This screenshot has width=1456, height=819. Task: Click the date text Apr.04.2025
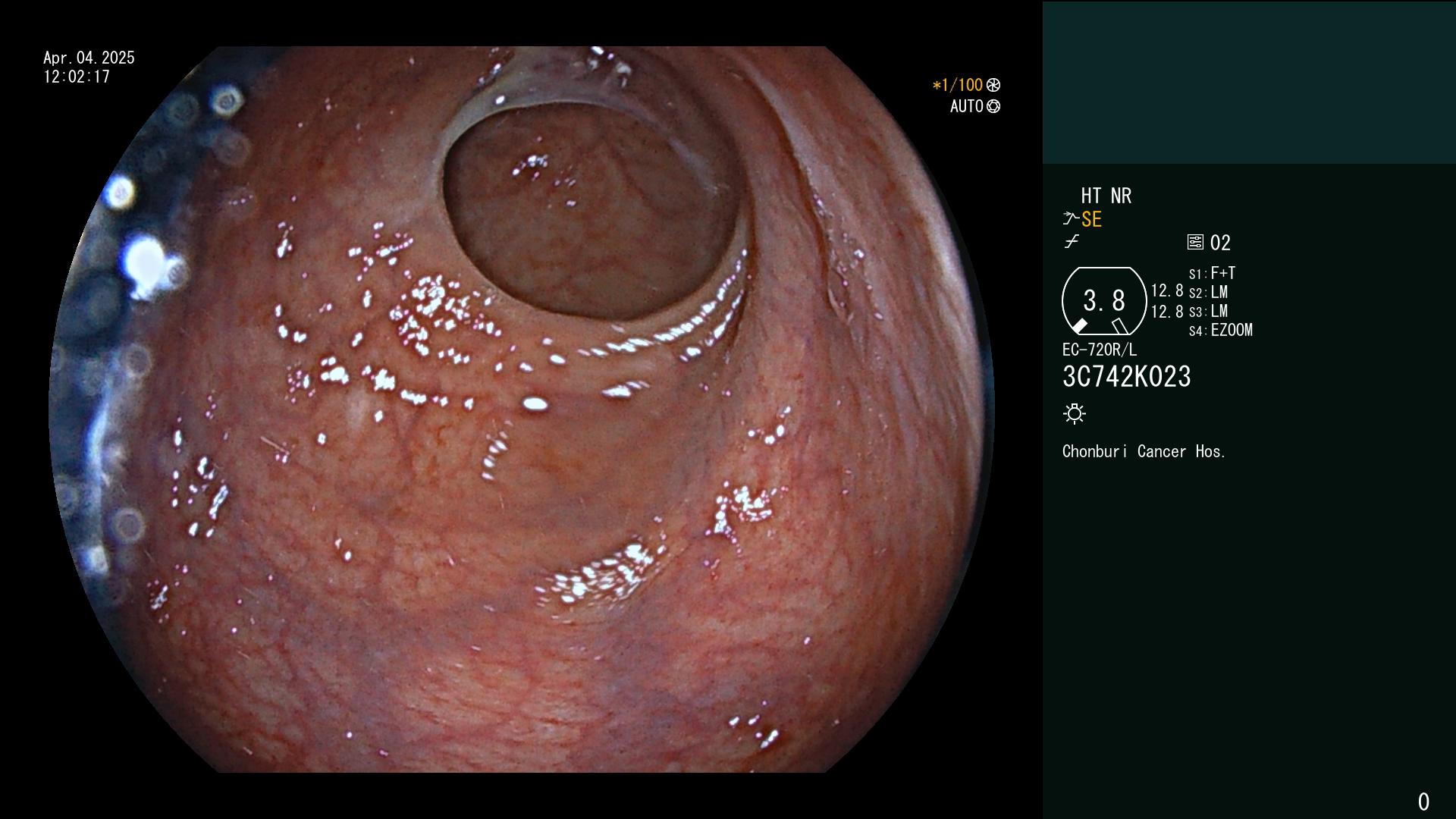tap(89, 58)
